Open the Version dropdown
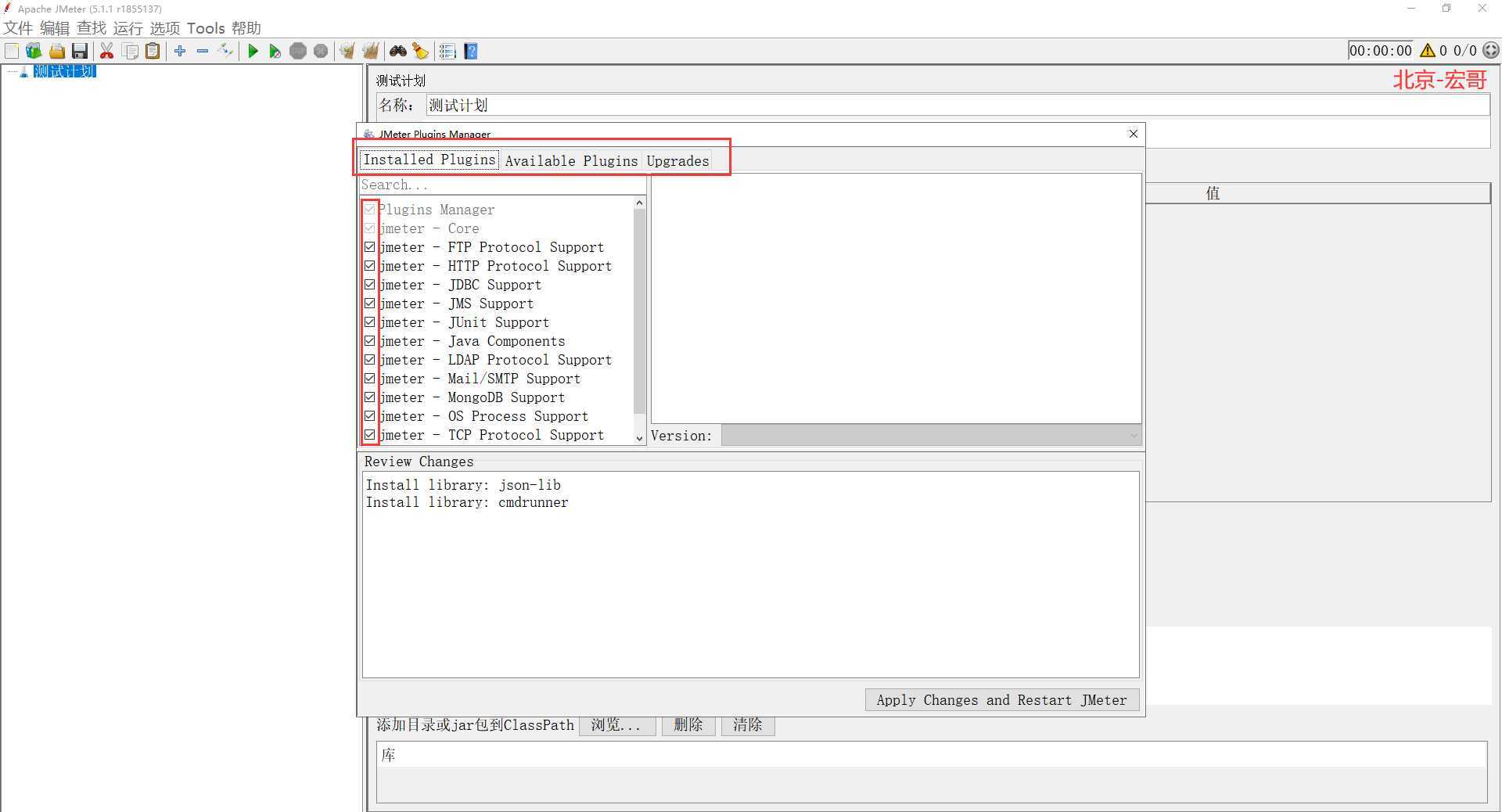This screenshot has height=812, width=1502. (931, 436)
